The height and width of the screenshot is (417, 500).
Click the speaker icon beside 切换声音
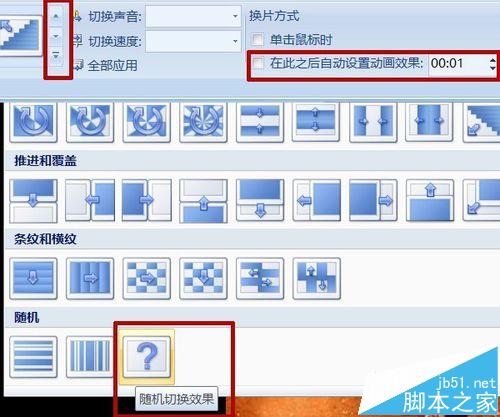pos(78,16)
